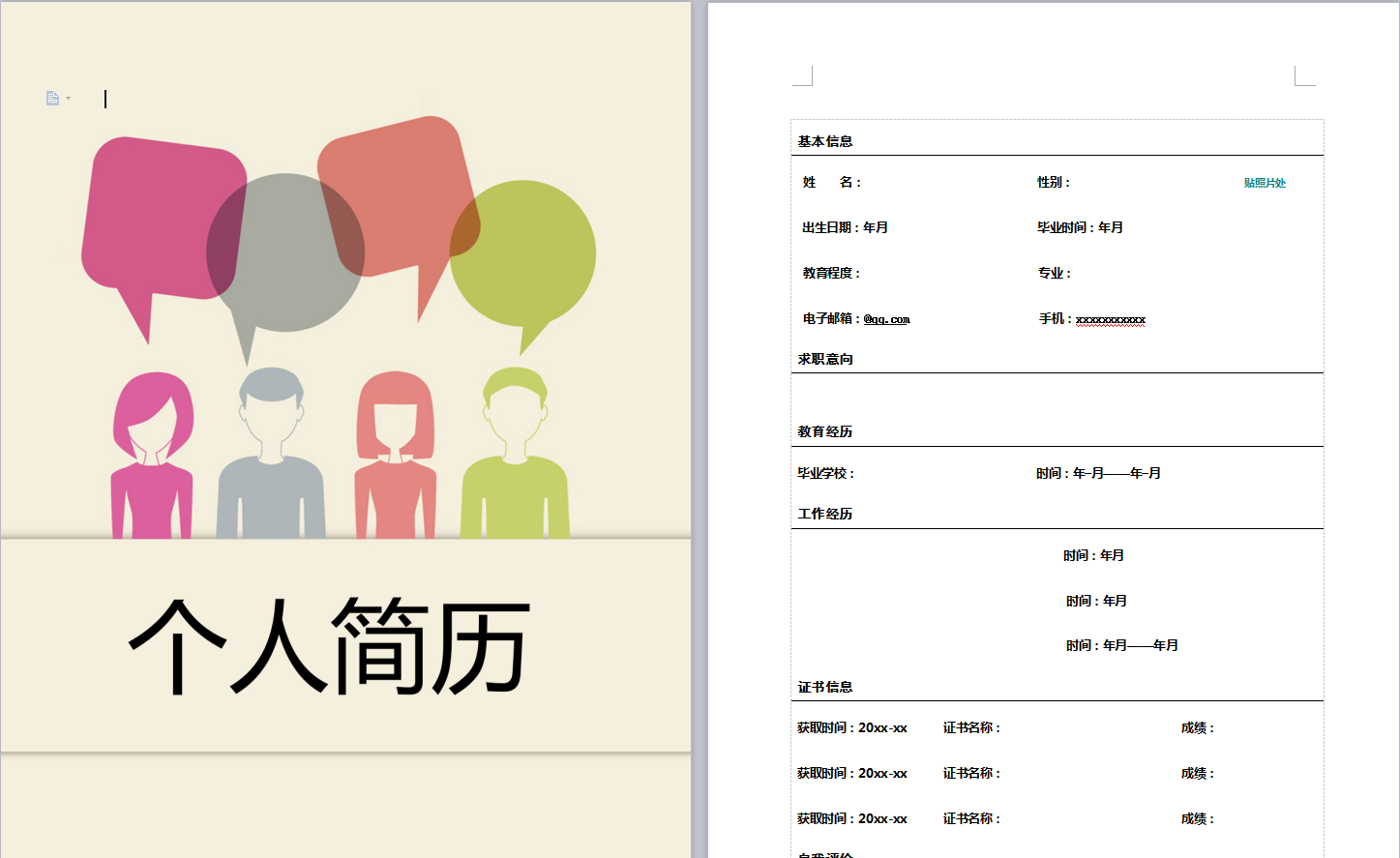Click the 基本信息 section heading
1400x858 pixels.
(825, 141)
